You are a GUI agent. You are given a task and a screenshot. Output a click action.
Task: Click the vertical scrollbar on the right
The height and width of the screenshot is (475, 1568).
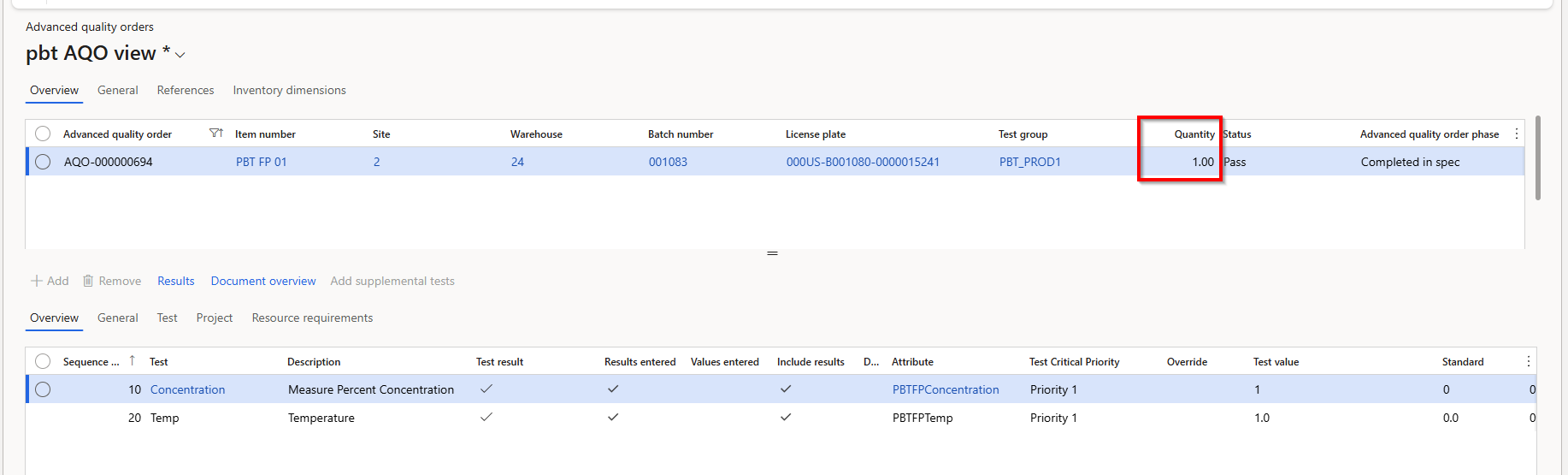1538,158
